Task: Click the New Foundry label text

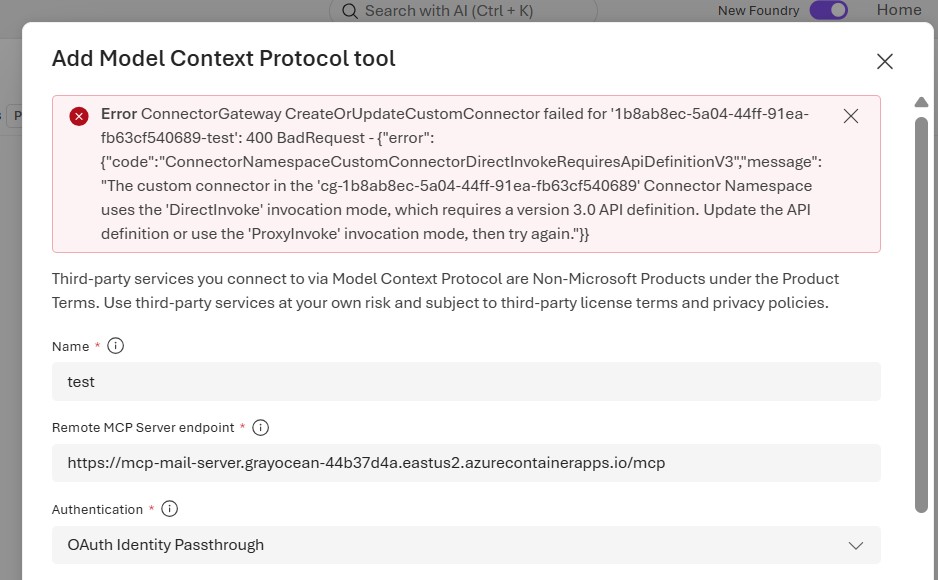Action: click(x=758, y=11)
